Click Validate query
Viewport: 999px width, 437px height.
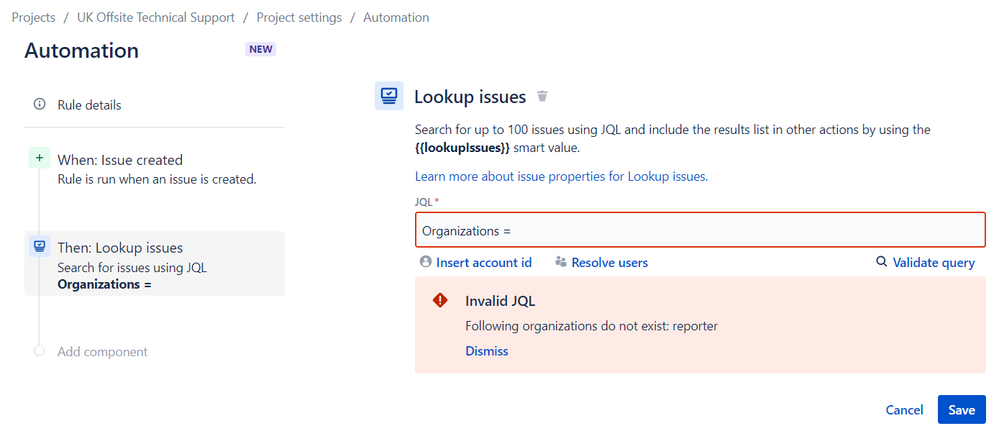tap(933, 262)
